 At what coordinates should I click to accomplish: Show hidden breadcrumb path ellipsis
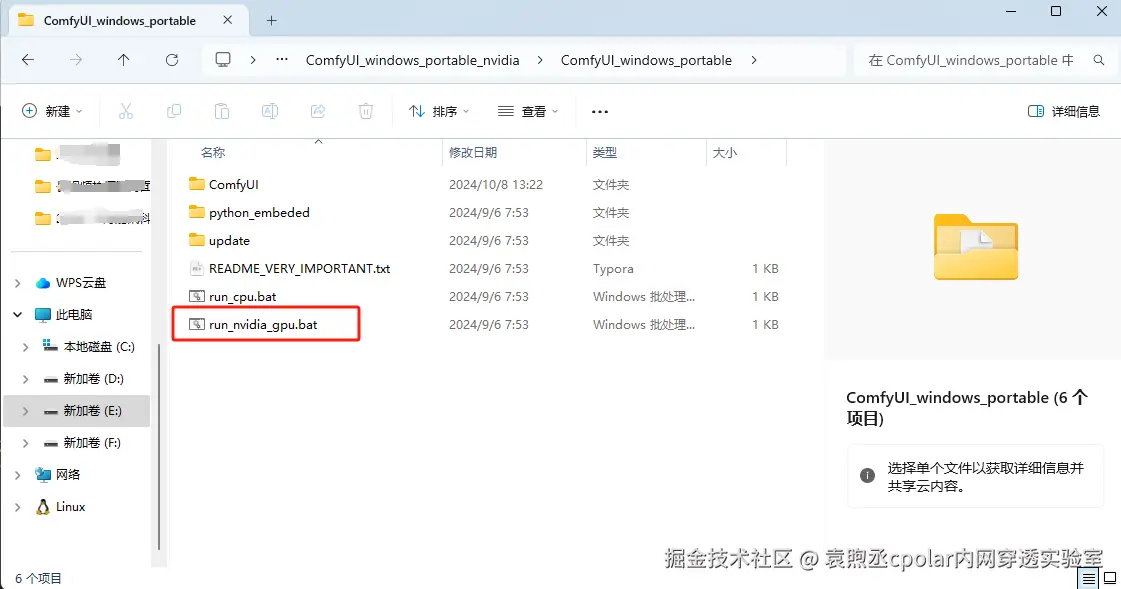pyautogui.click(x=282, y=60)
